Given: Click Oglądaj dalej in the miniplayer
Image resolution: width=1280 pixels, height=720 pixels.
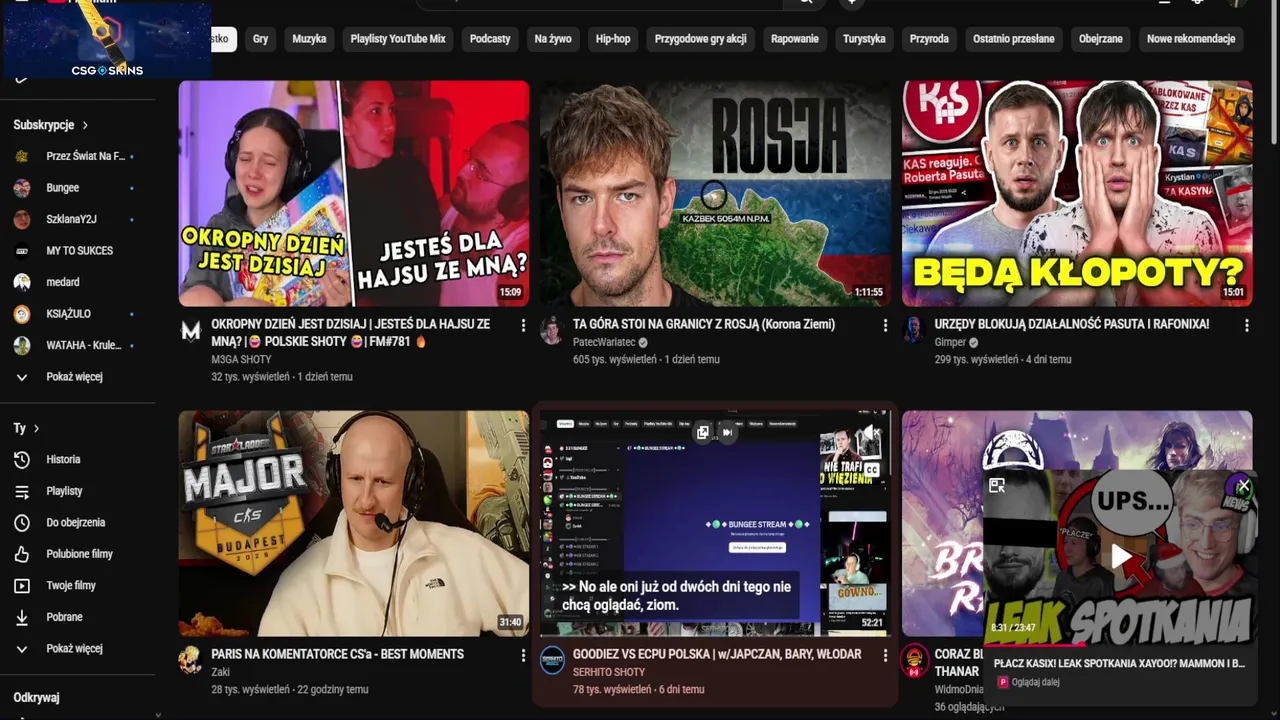Looking at the screenshot, I should pos(1035,682).
